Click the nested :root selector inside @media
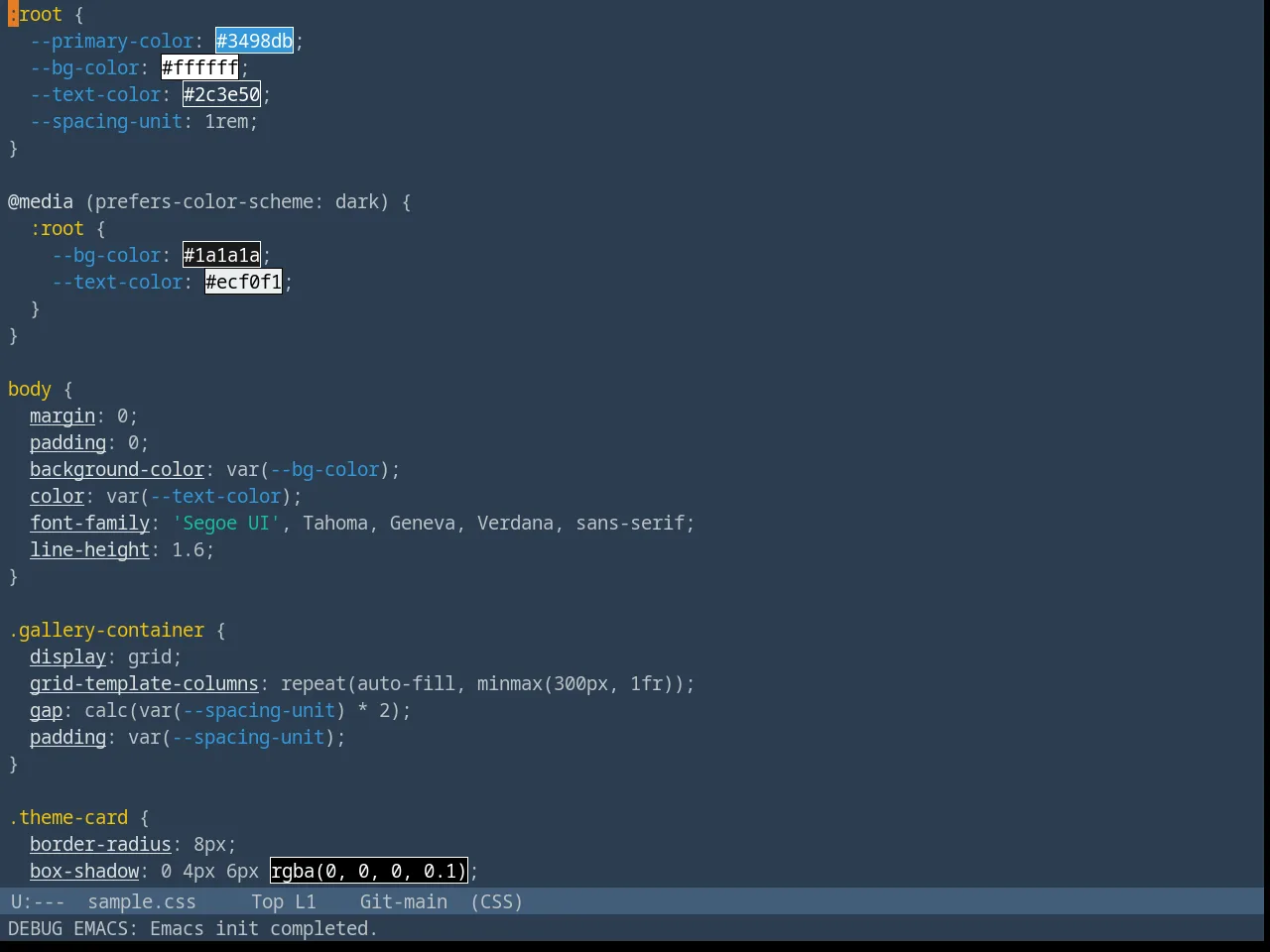Image resolution: width=1270 pixels, height=952 pixels. click(x=57, y=228)
